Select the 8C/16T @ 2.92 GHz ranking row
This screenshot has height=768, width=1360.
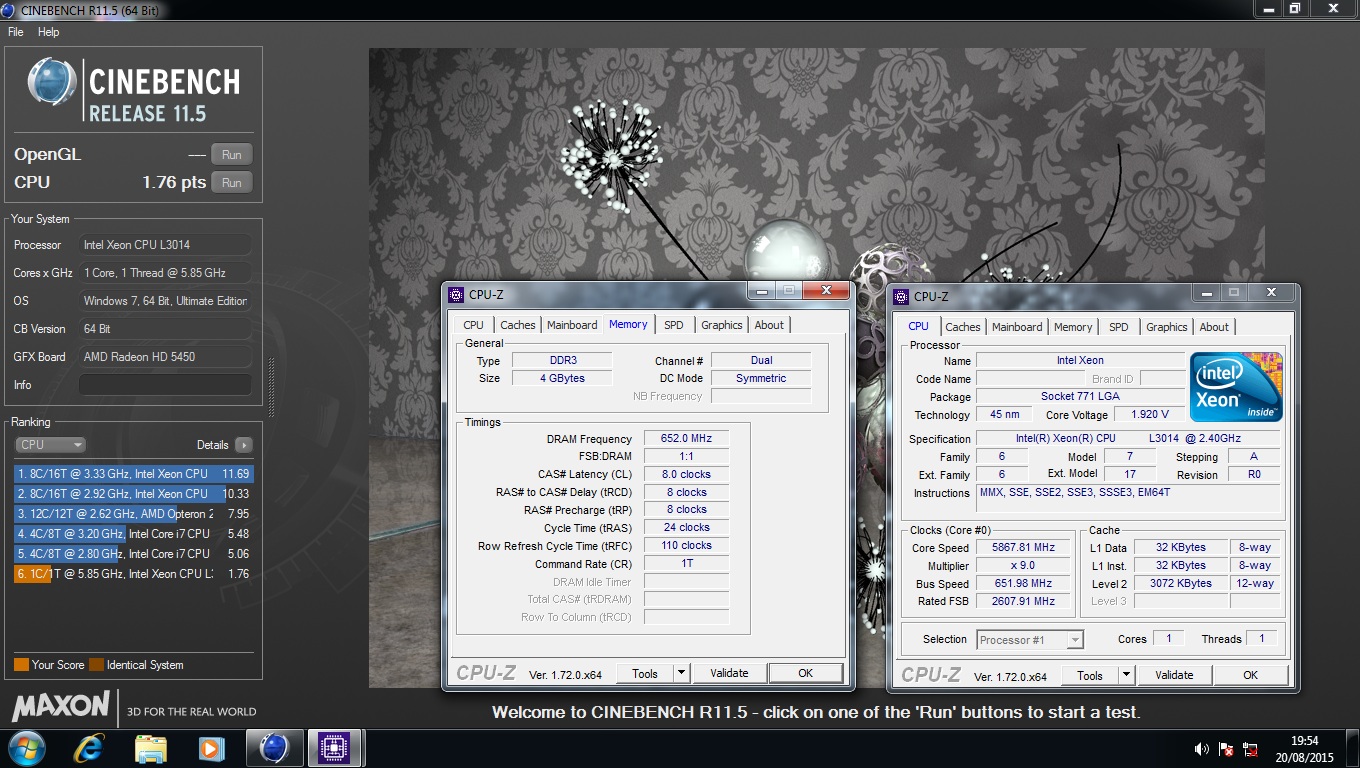[134, 494]
